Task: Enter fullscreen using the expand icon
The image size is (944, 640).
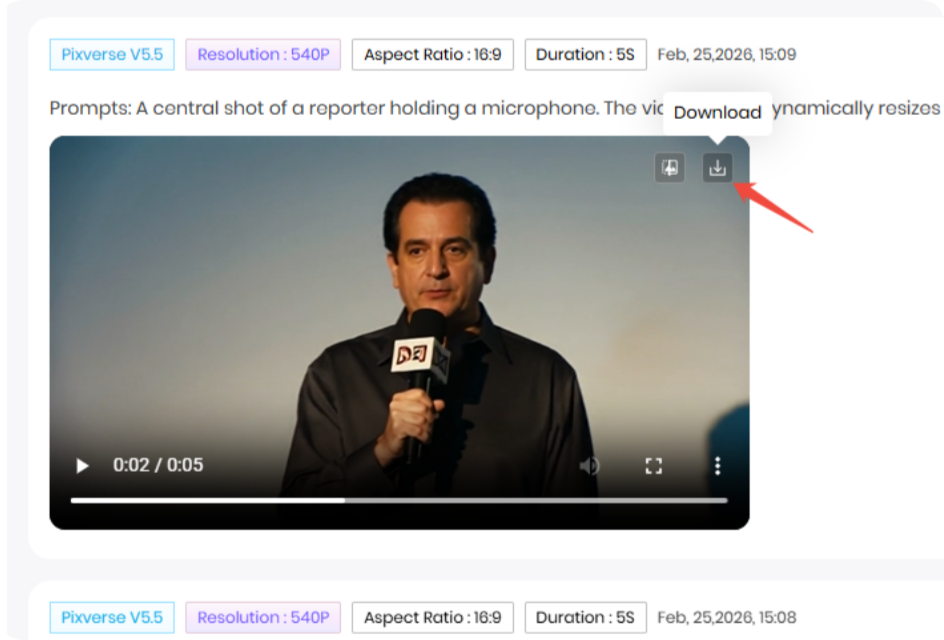Action: click(x=655, y=465)
